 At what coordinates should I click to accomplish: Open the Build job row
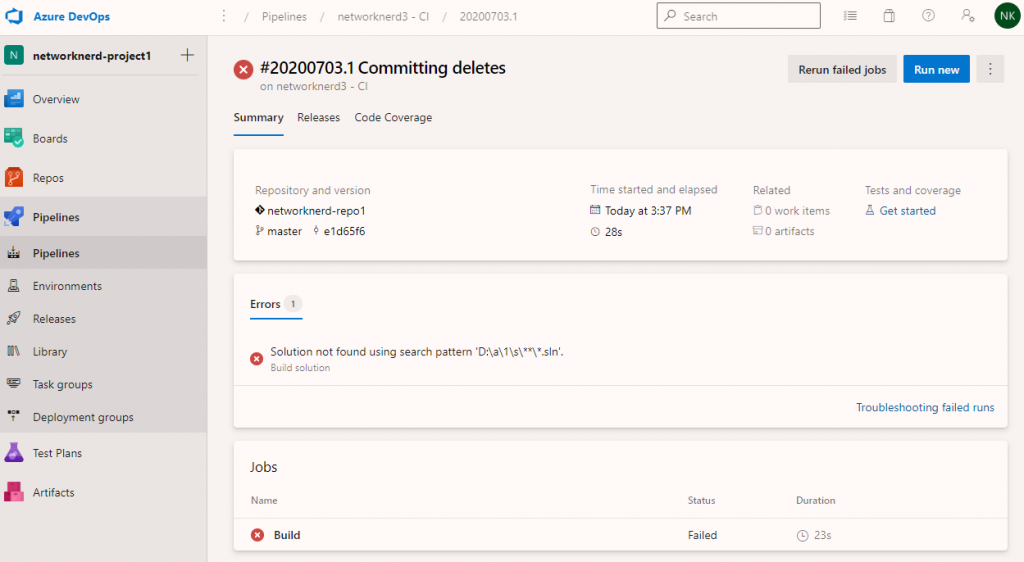(x=620, y=535)
